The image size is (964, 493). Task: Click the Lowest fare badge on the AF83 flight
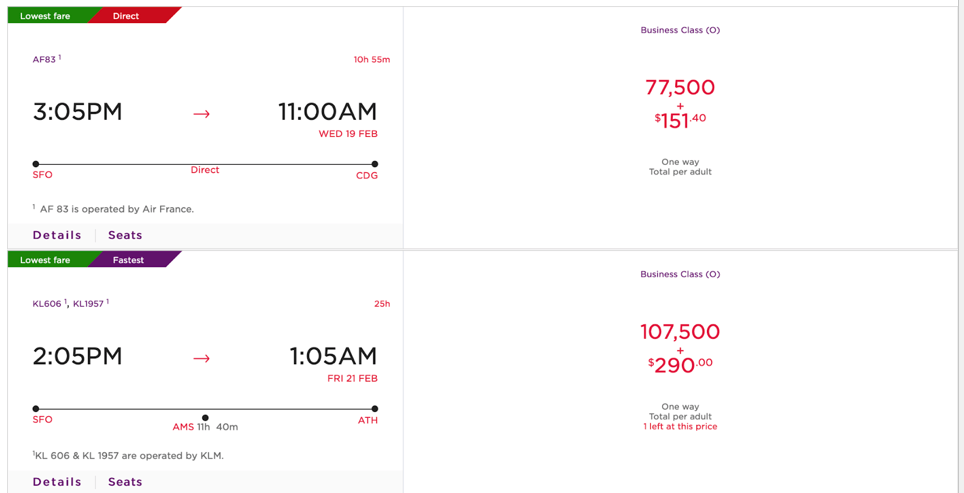click(x=45, y=16)
